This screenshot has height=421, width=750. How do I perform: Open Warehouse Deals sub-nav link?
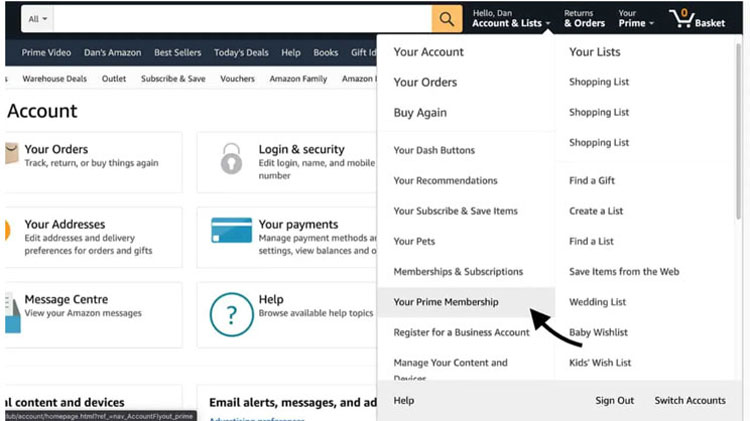pyautogui.click(x=55, y=79)
